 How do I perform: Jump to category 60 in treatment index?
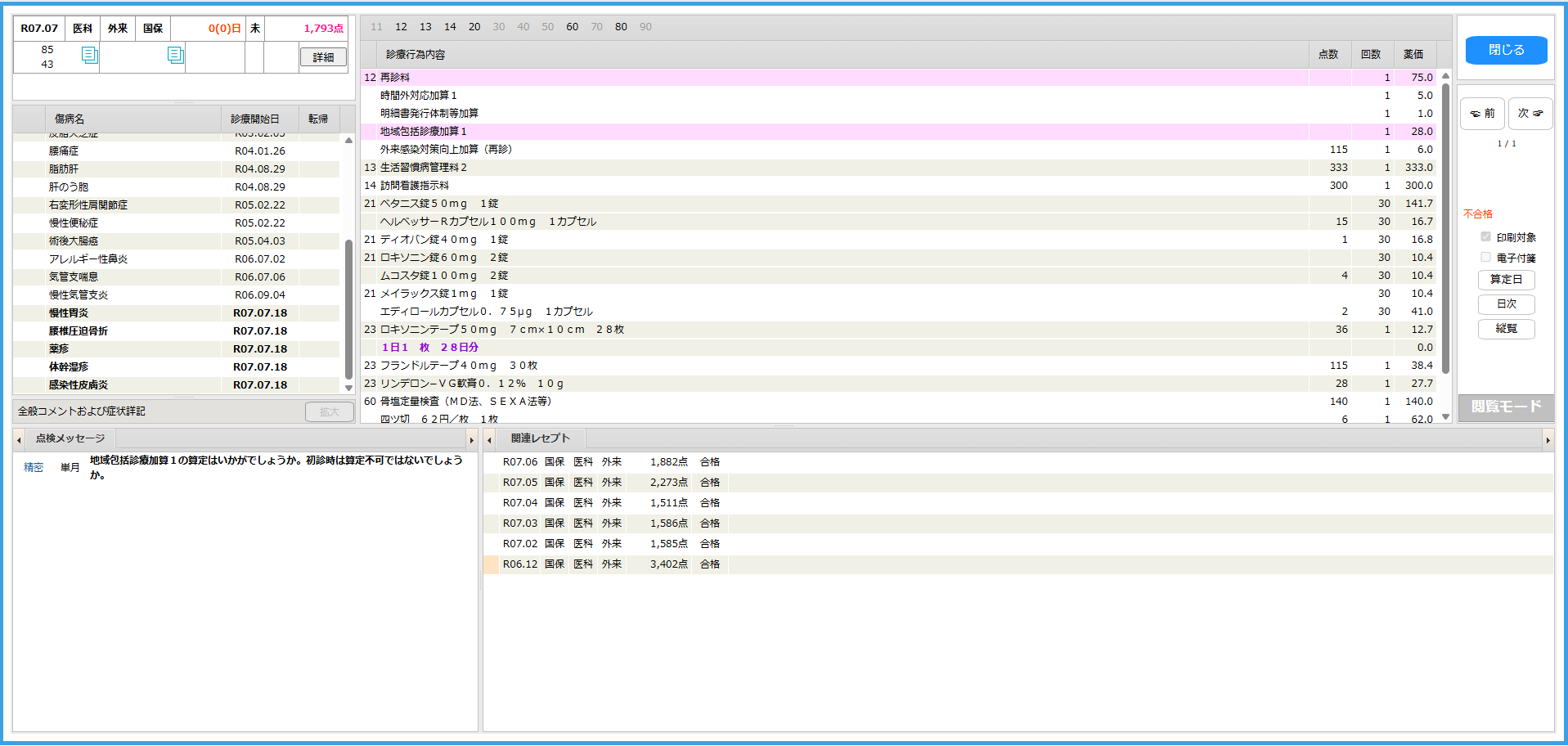tap(572, 27)
